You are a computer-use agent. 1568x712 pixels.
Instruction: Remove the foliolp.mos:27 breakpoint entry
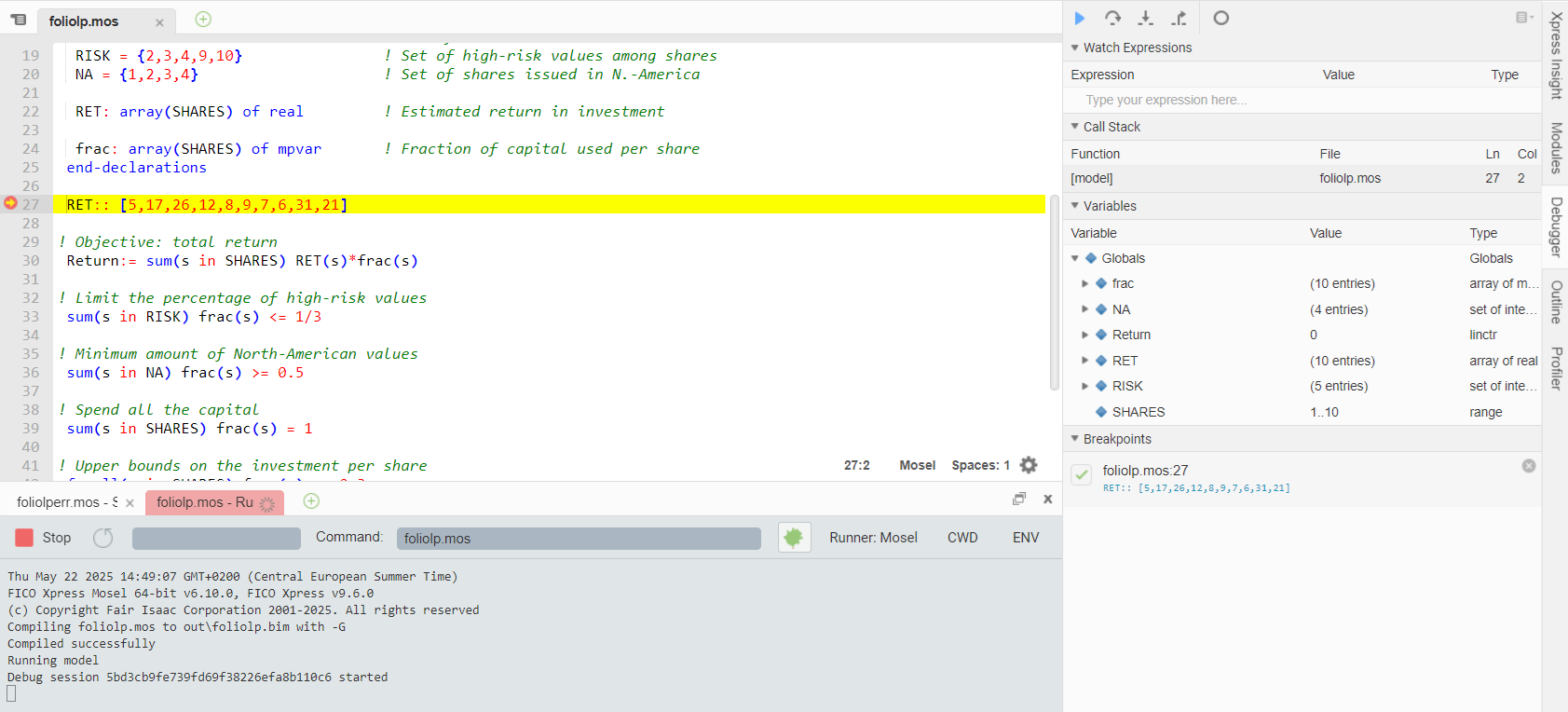pyautogui.click(x=1528, y=466)
